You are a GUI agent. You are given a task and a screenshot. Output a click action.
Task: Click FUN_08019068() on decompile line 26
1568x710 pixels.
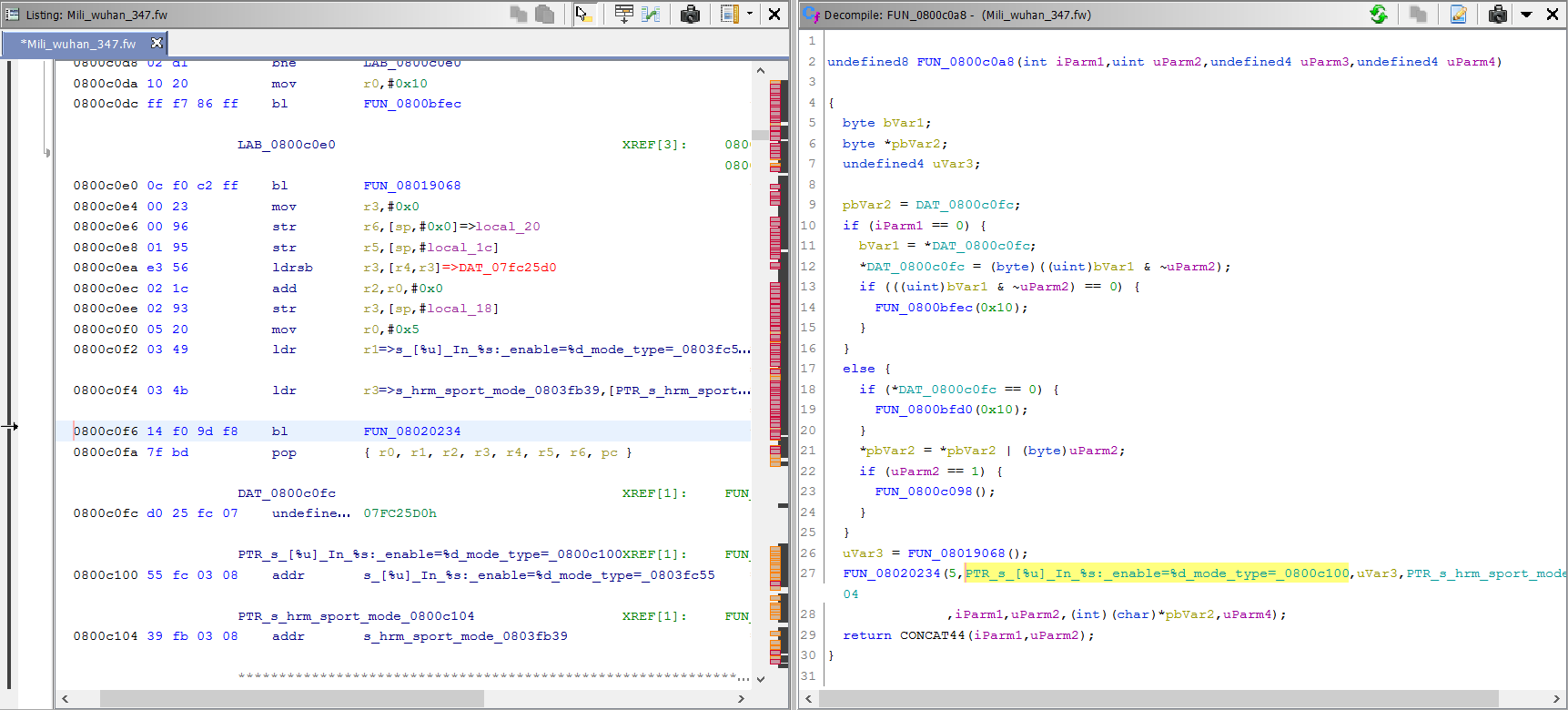967,553
